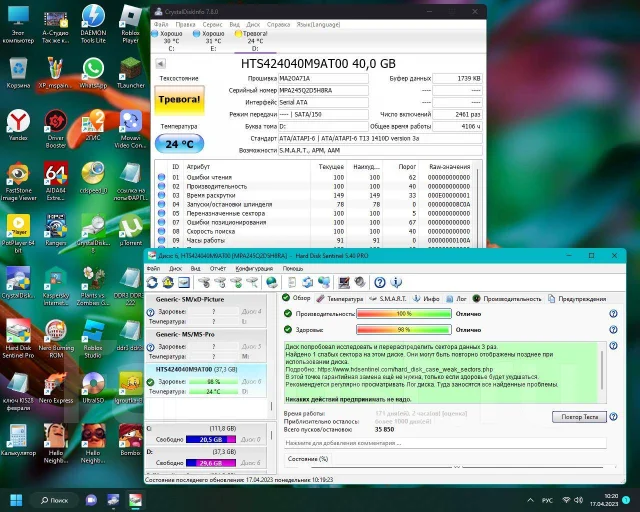
Task: Open the Состояние (%) tab
Action: pyautogui.click(x=308, y=459)
